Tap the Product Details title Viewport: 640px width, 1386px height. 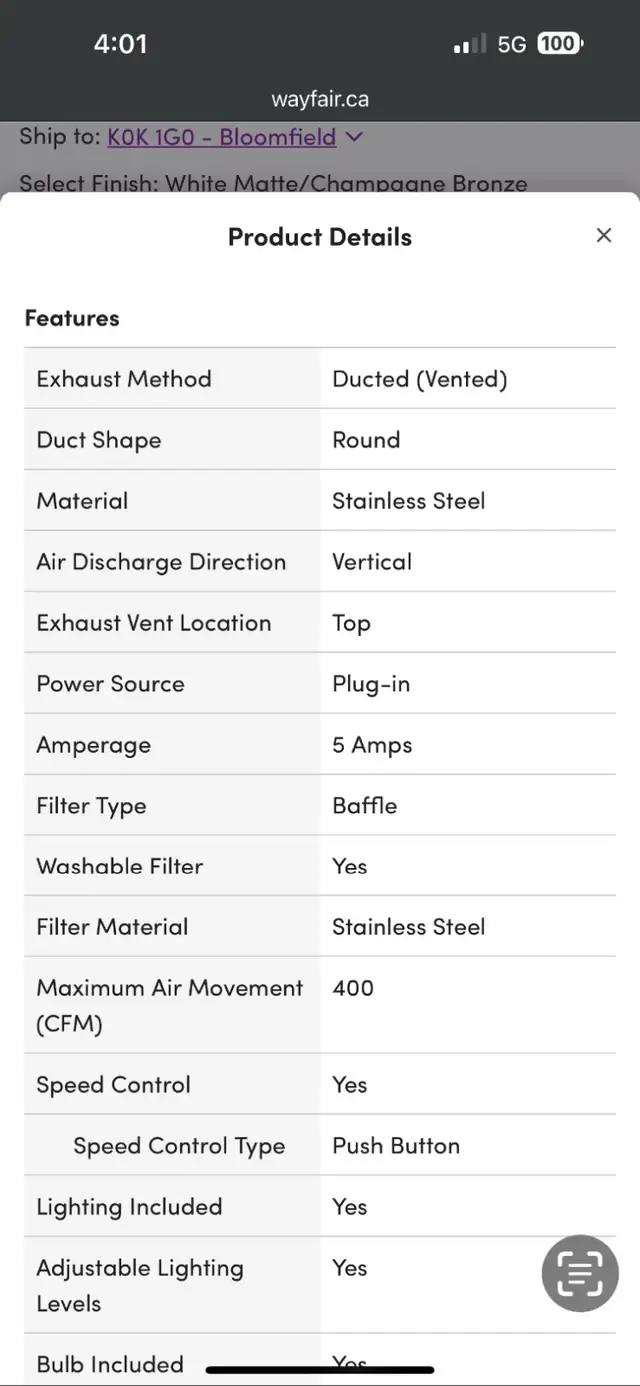coord(320,237)
